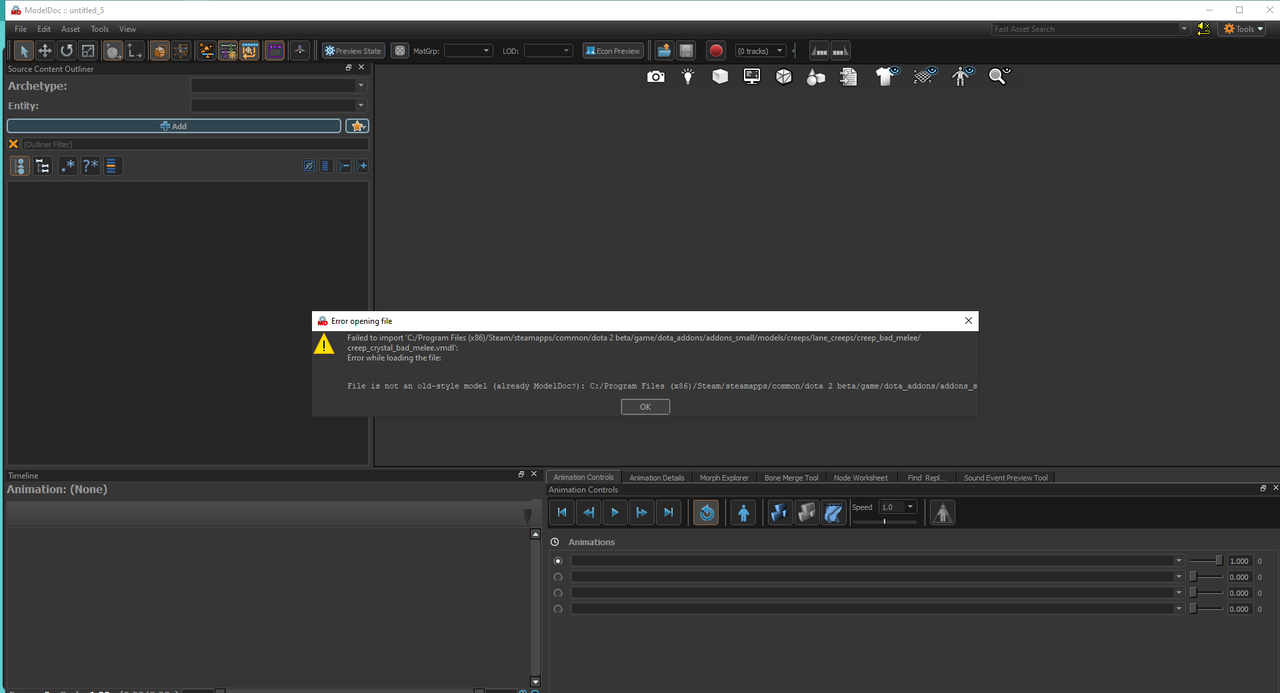Click the document list icon in viewport
The width and height of the screenshot is (1280, 693).
pyautogui.click(x=849, y=76)
